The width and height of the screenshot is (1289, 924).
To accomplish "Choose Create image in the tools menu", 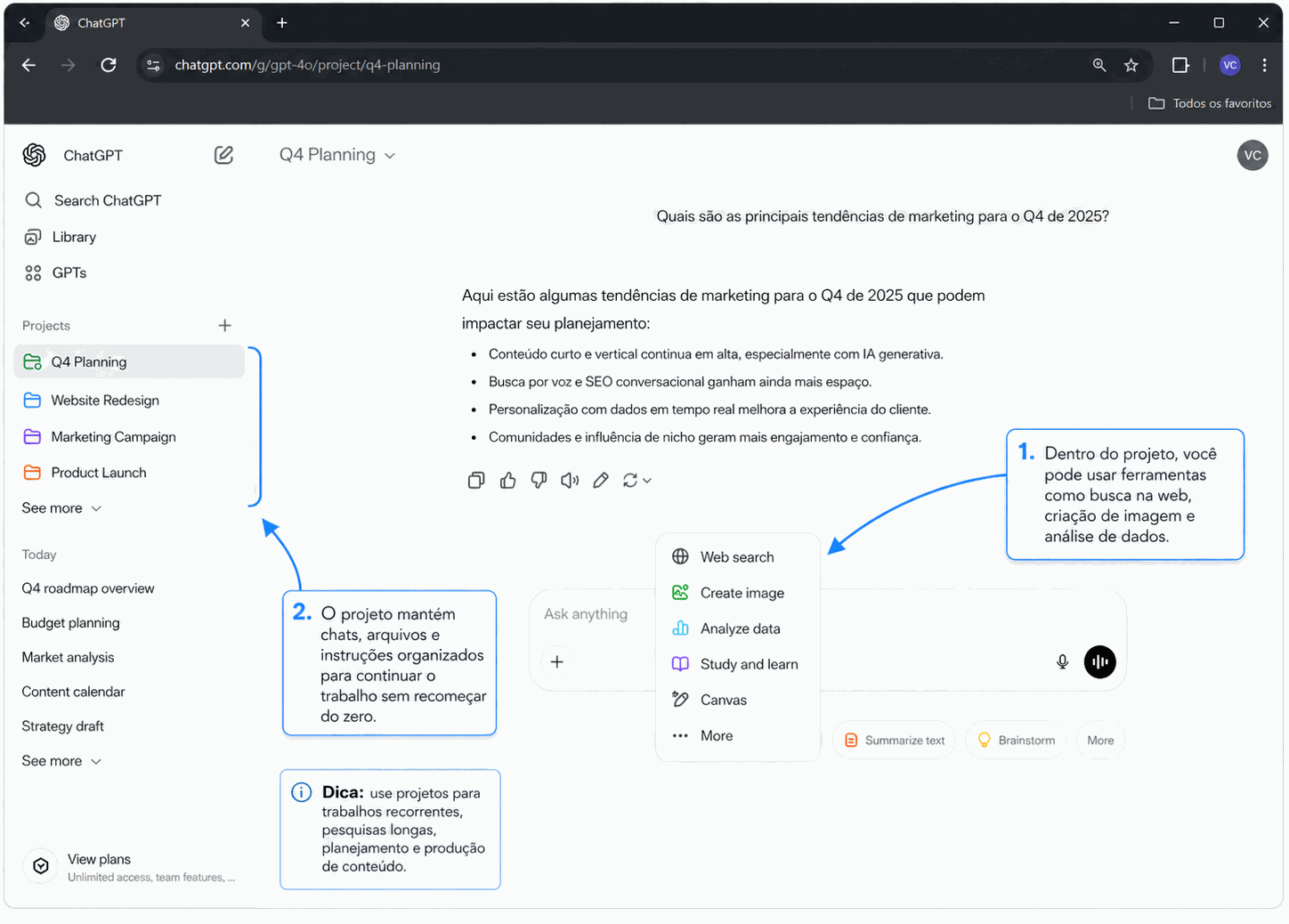I will pyautogui.click(x=742, y=593).
